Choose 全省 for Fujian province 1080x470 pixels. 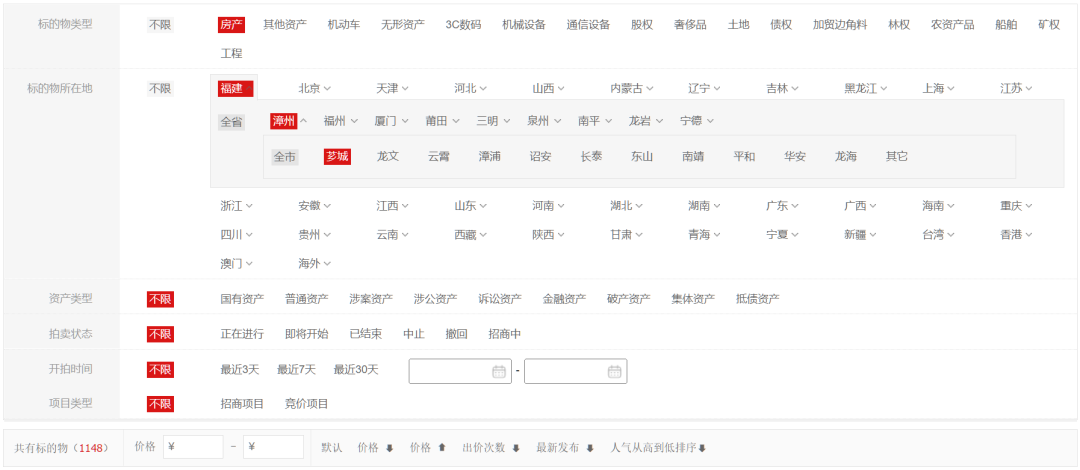click(231, 122)
